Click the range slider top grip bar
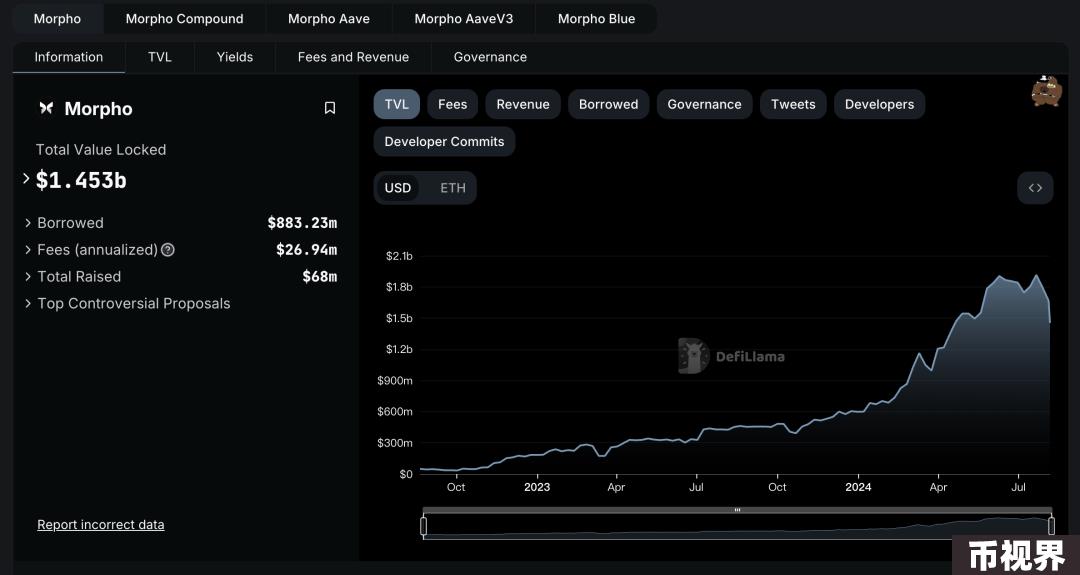The image size is (1080, 575). (x=737, y=510)
